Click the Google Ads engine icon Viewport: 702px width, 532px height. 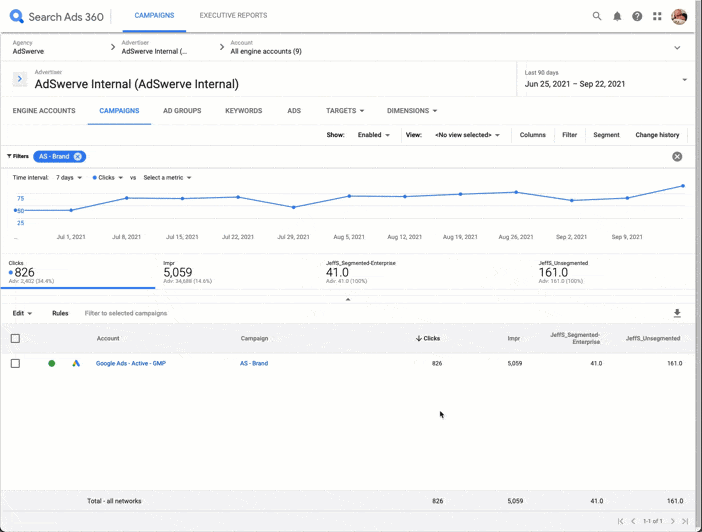[x=76, y=363]
